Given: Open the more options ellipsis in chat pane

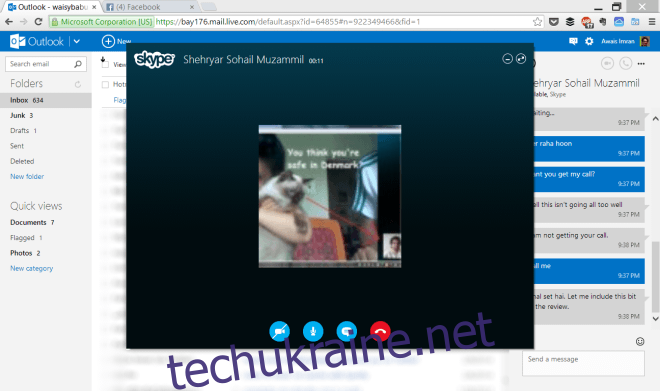Looking at the screenshot, I should click(x=641, y=64).
